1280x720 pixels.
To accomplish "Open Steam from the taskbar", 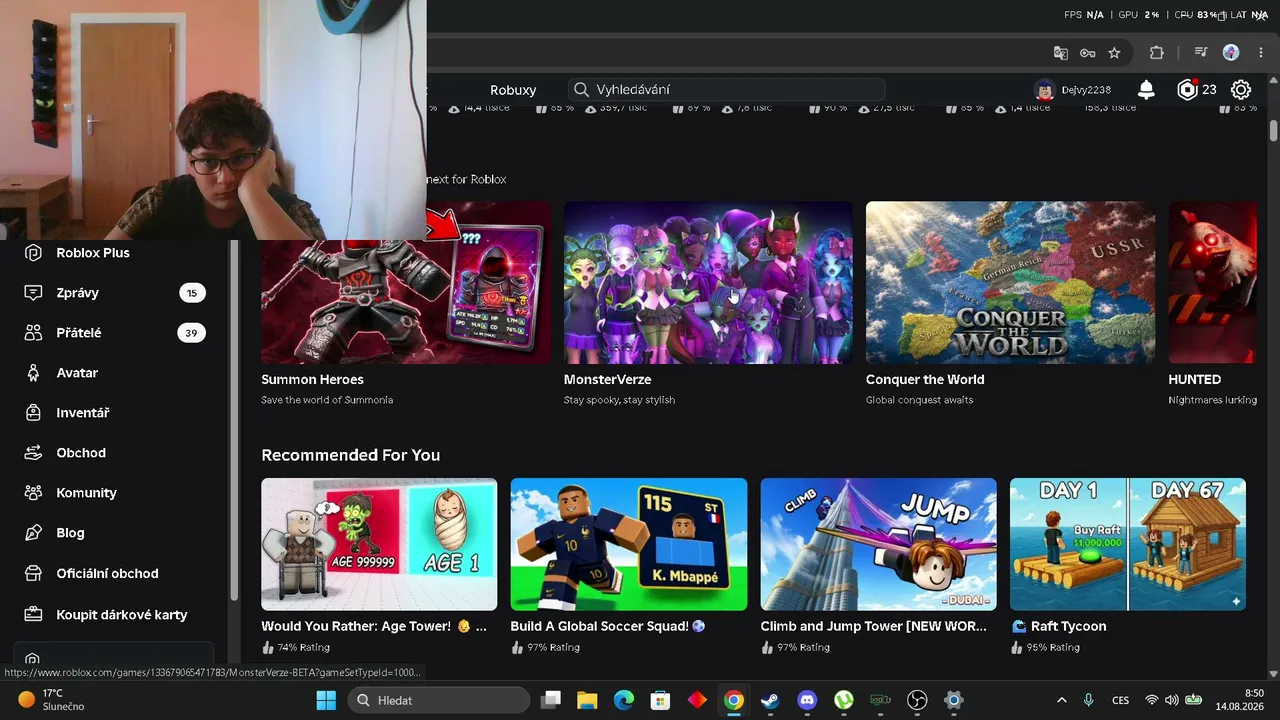I will point(770,700).
